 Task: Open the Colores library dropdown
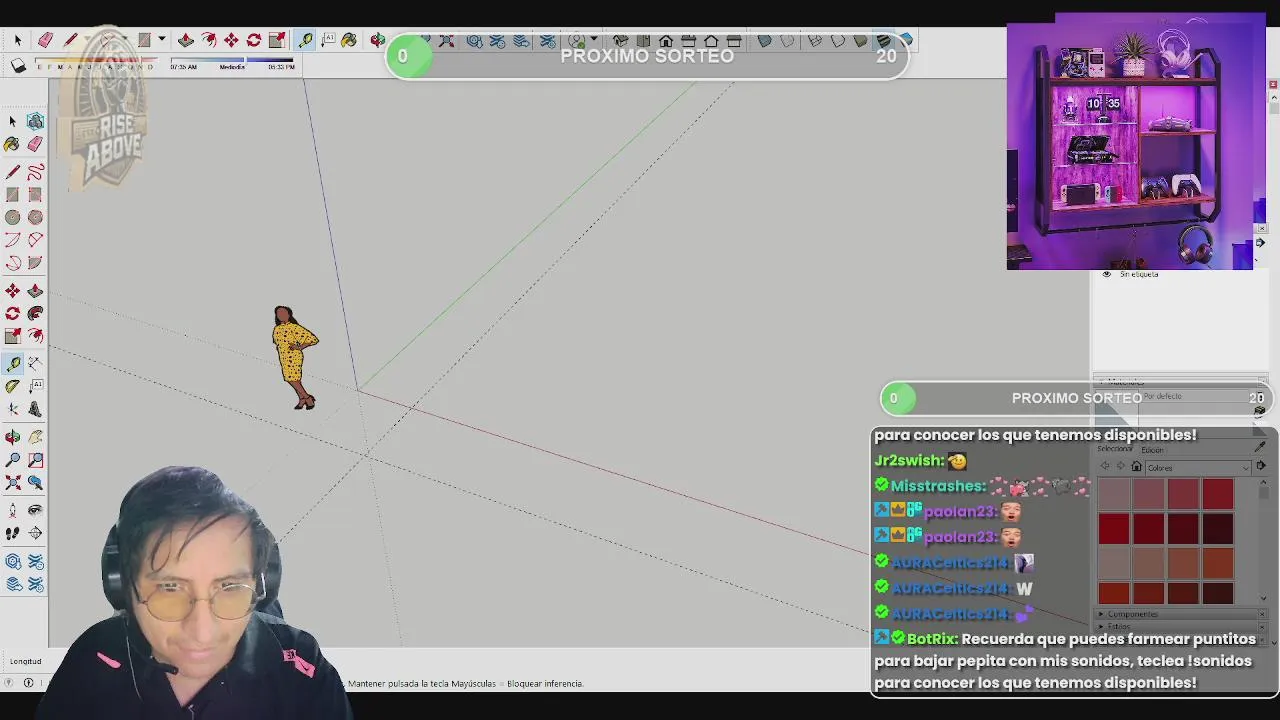tap(1198, 467)
